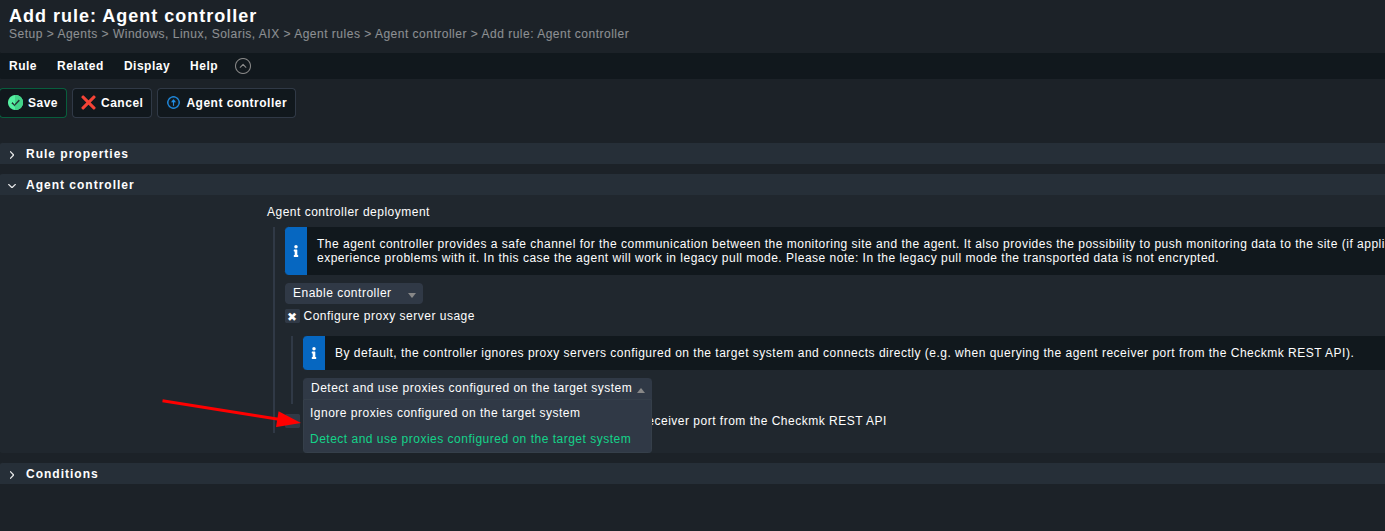Collapse the menu bar with the circled chevron
Image resolution: width=1385 pixels, height=531 pixels.
[243, 66]
